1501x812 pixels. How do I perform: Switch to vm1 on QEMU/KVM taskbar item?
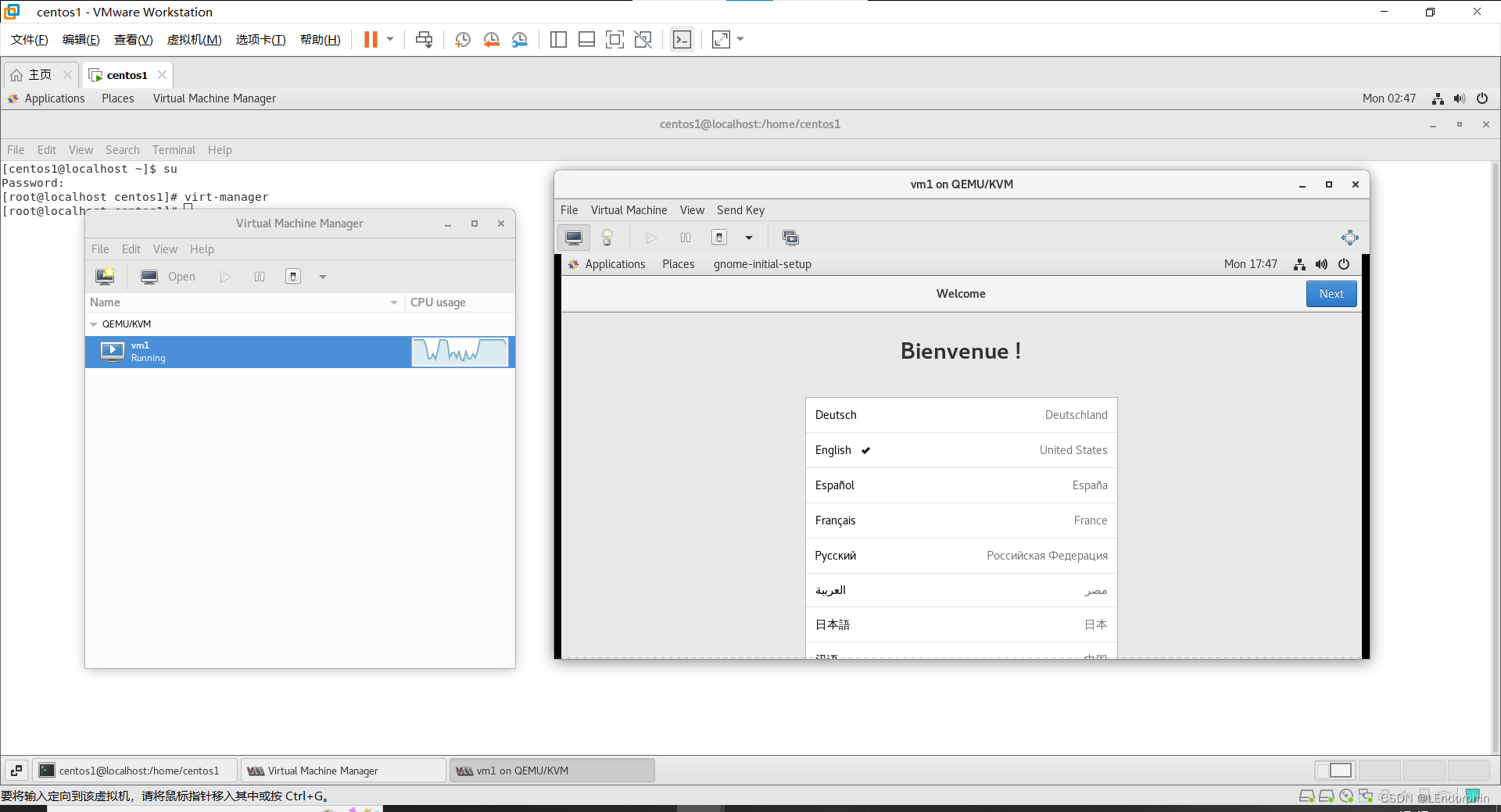coord(552,771)
